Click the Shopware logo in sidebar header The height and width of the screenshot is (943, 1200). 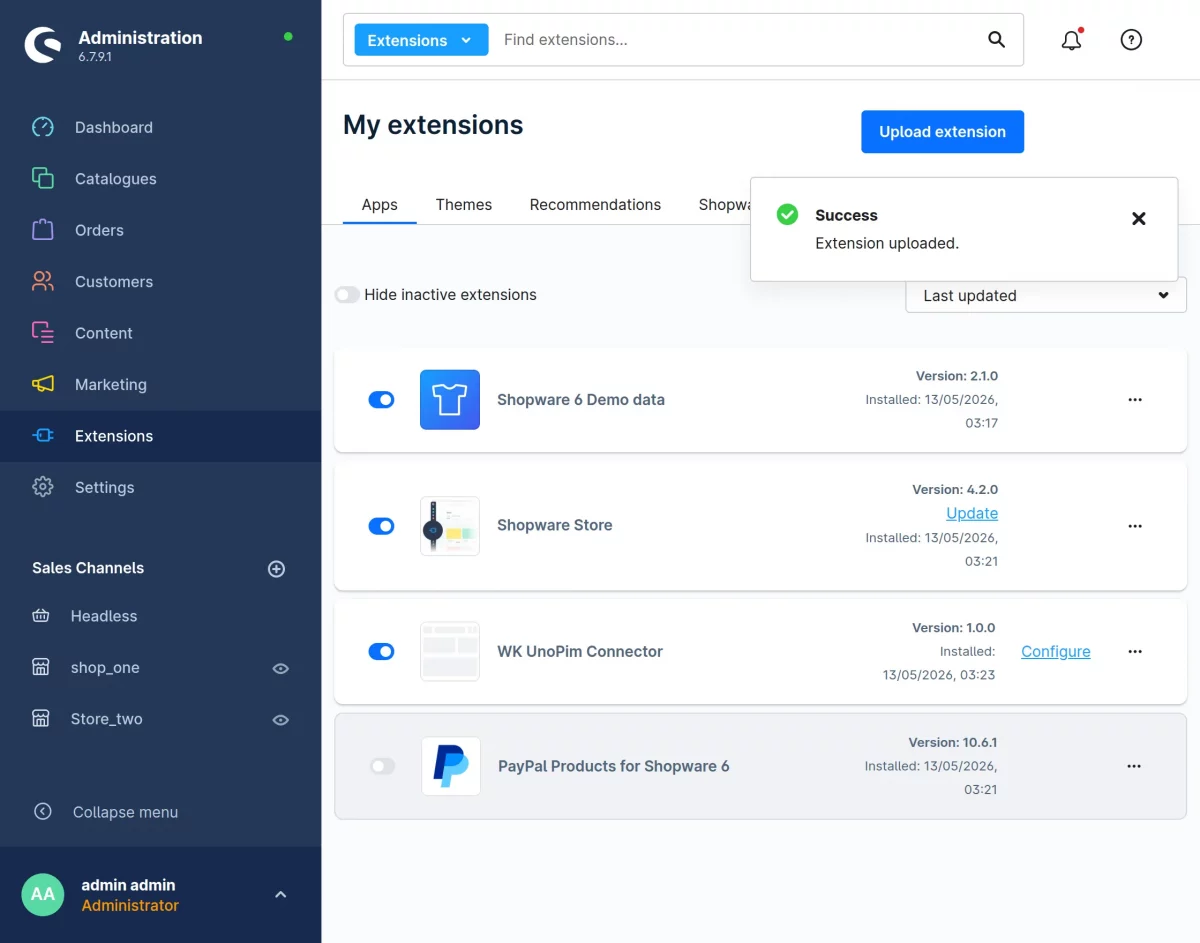tap(42, 45)
